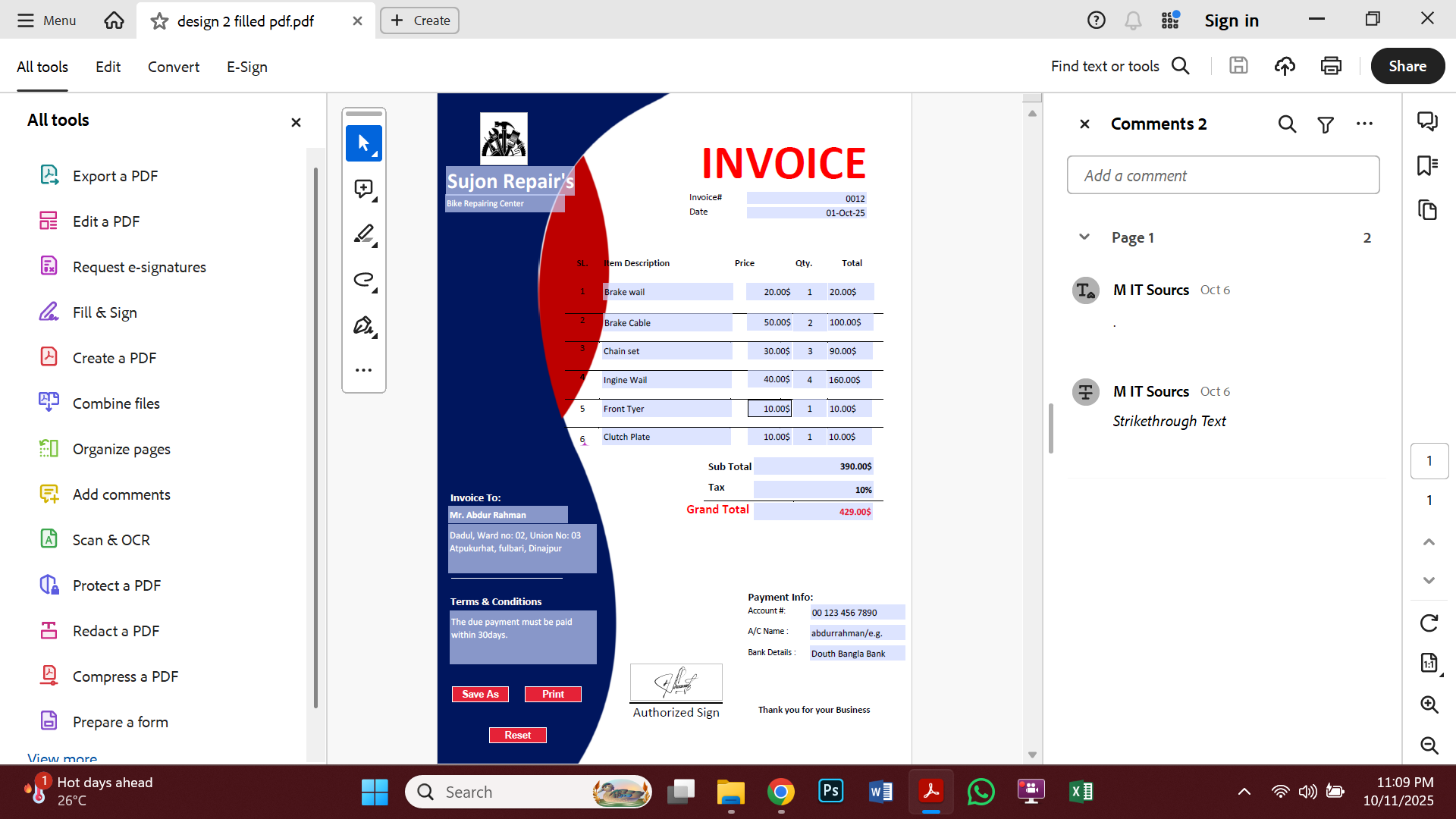Screen dimensions: 1456x819
Task: Switch to the E-Sign tab
Action: click(x=246, y=67)
